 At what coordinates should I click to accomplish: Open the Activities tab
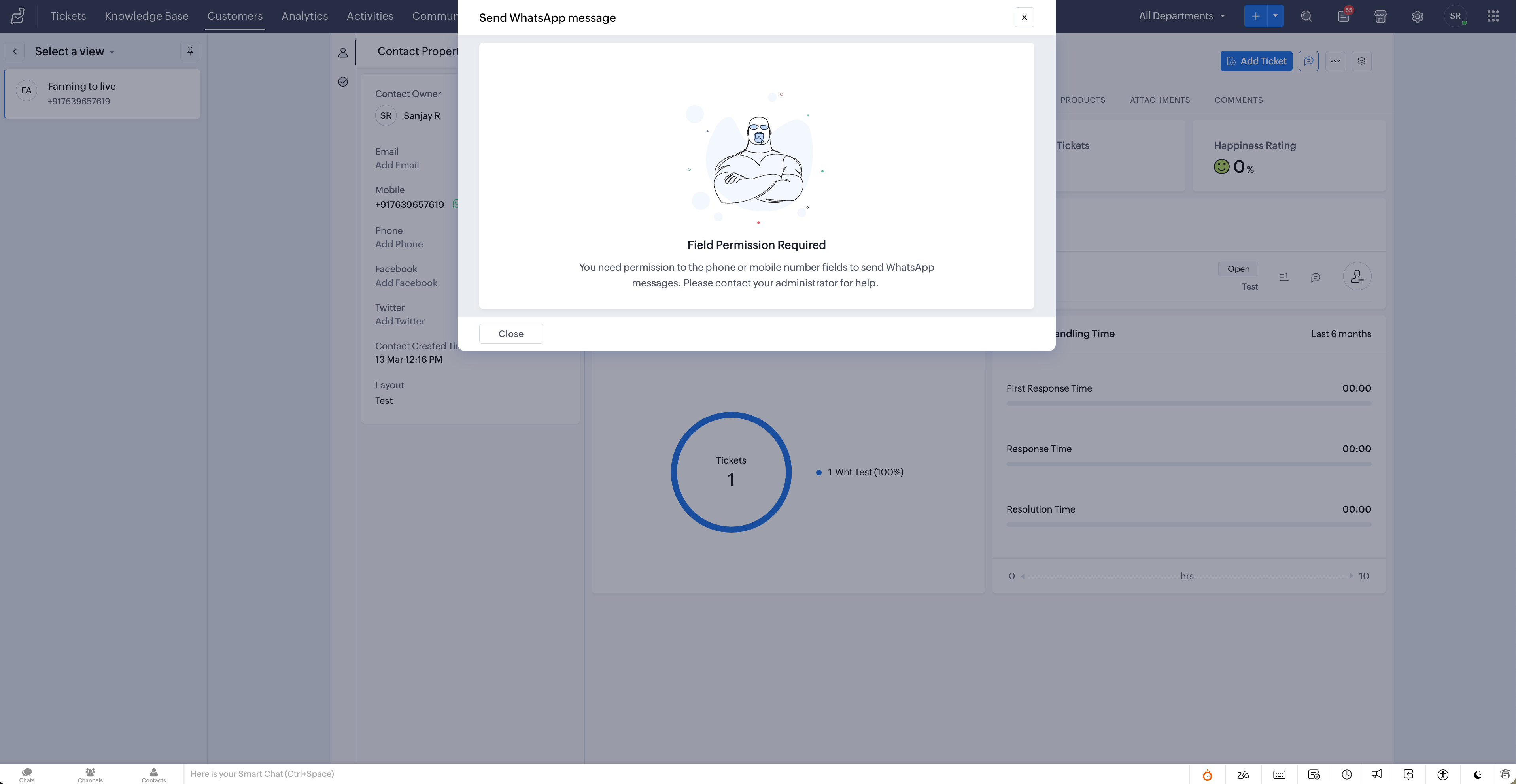(x=370, y=16)
